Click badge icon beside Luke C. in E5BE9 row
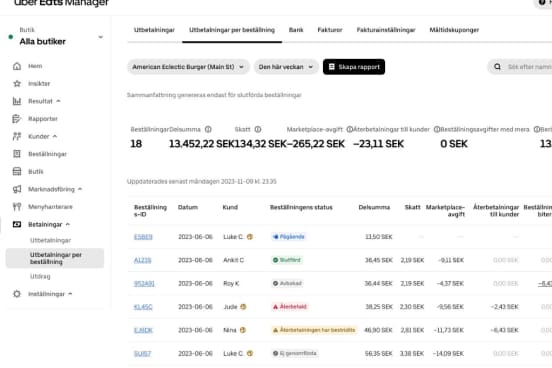This screenshot has width=552, height=368. click(x=250, y=237)
